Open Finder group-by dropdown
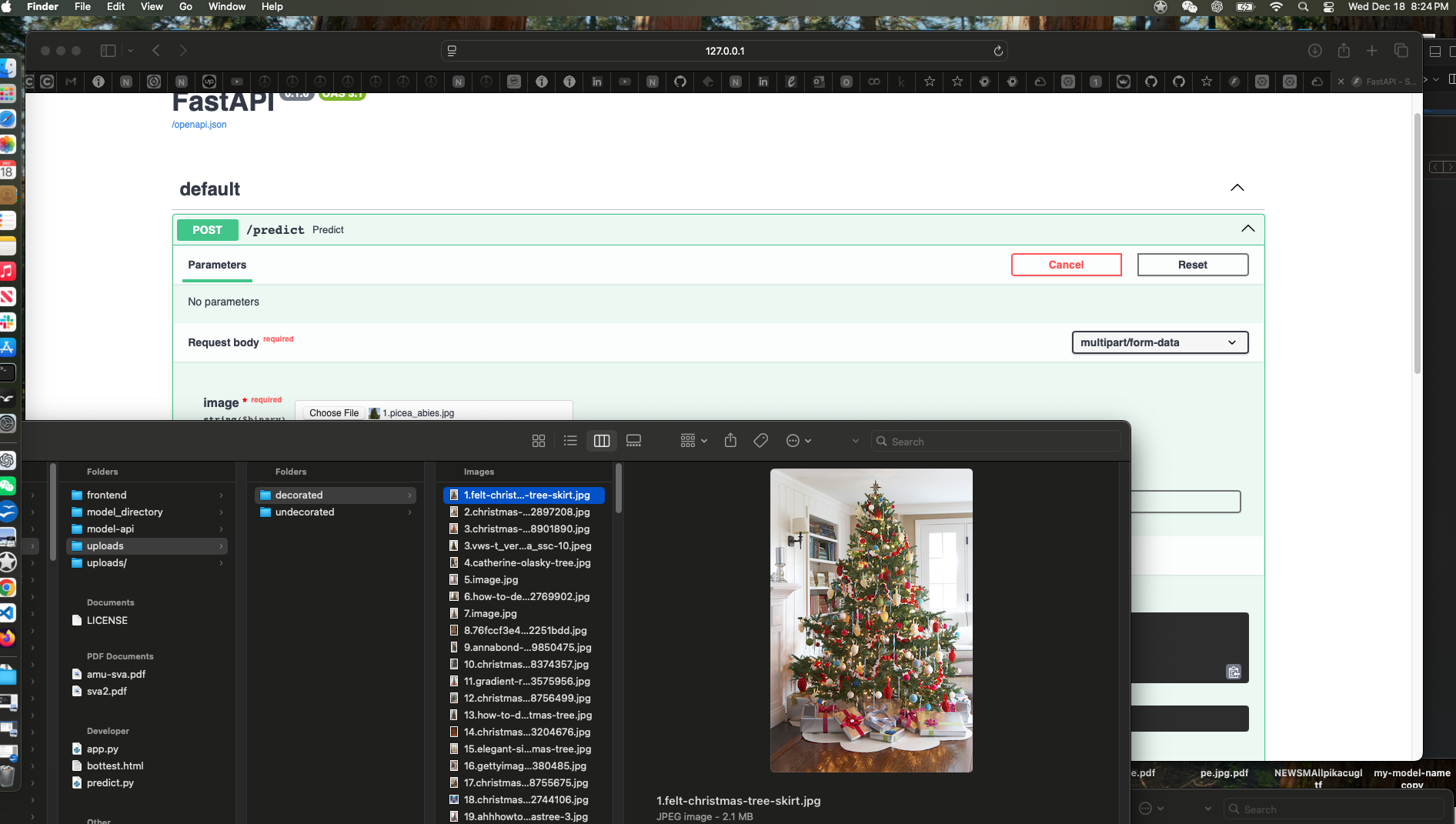 tap(693, 441)
